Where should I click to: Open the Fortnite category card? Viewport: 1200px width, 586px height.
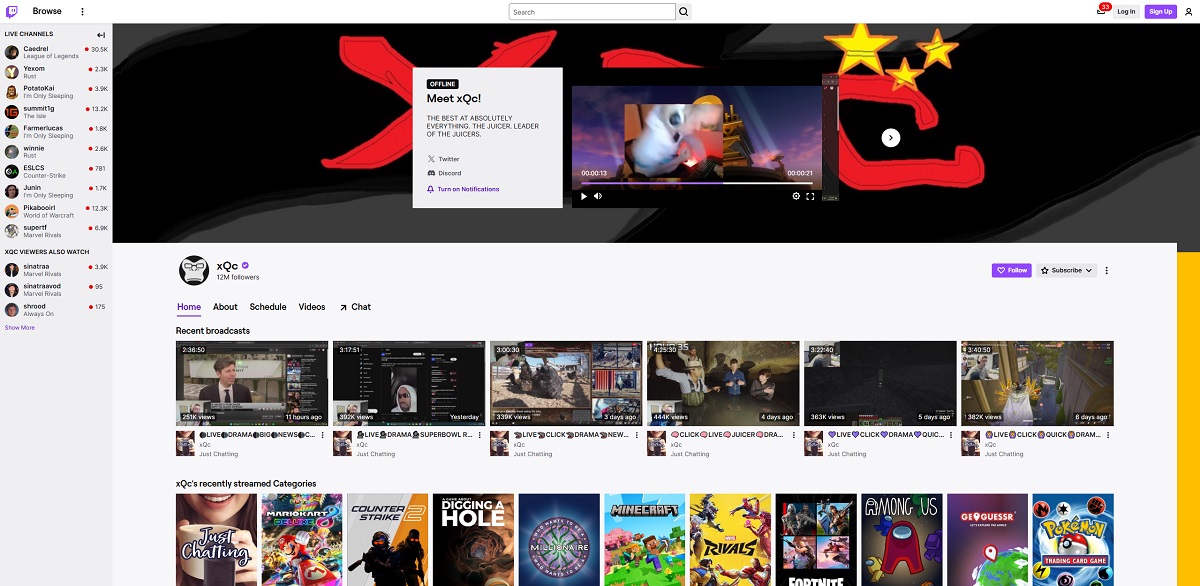[817, 539]
